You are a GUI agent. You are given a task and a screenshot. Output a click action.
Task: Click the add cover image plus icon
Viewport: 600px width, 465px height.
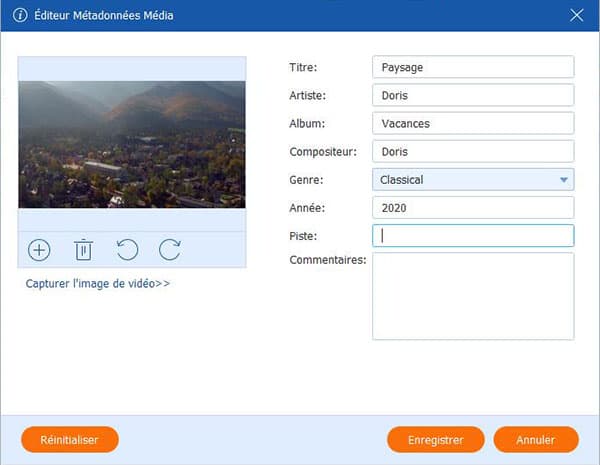39,250
